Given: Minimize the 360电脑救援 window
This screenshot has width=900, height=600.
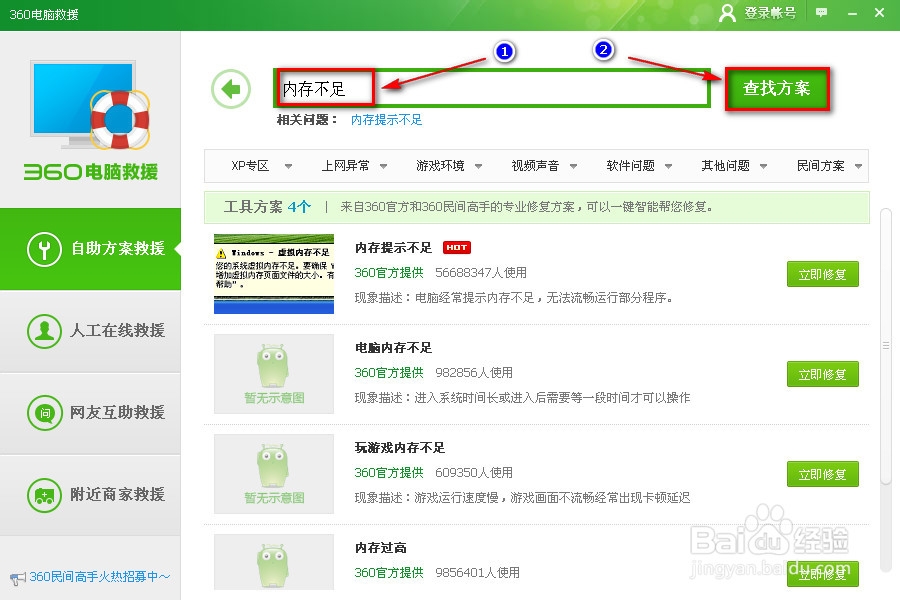Looking at the screenshot, I should [x=852, y=13].
